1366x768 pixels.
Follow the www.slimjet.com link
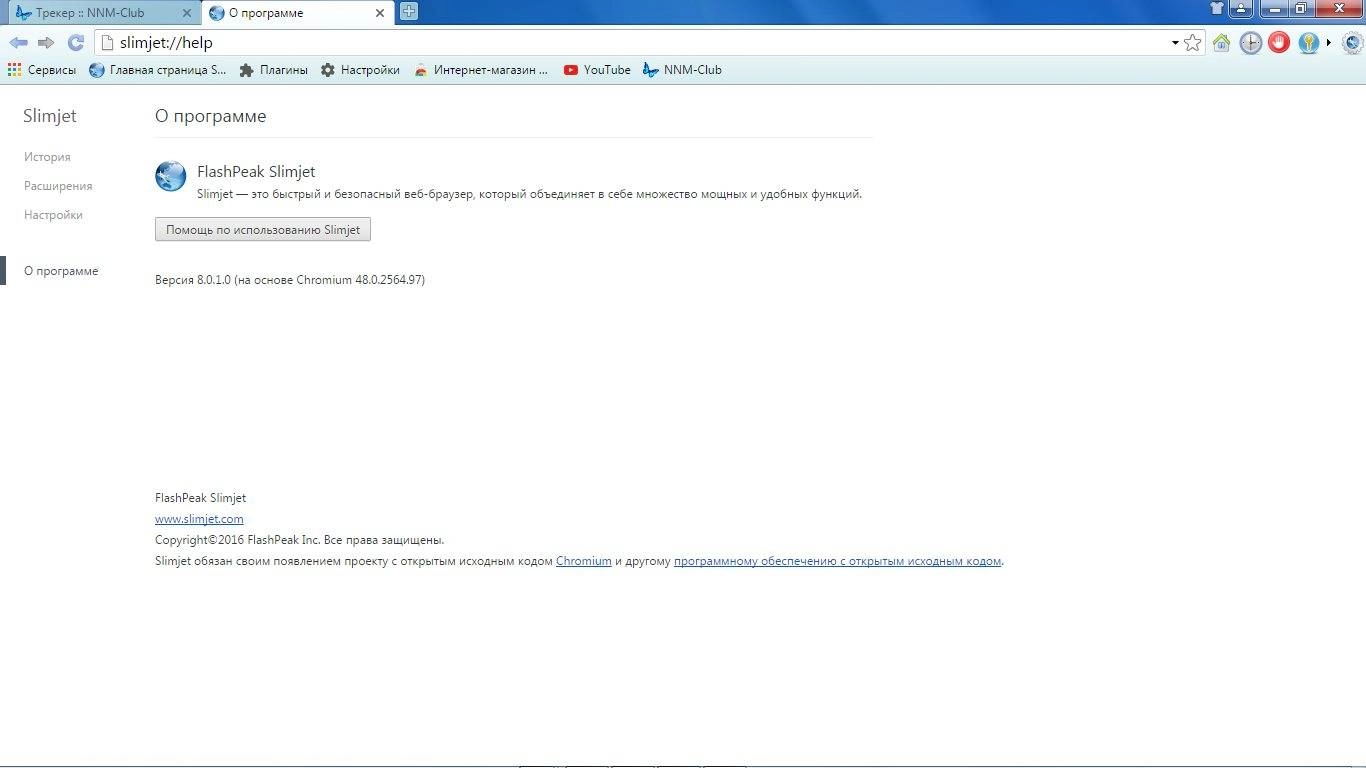coord(199,519)
